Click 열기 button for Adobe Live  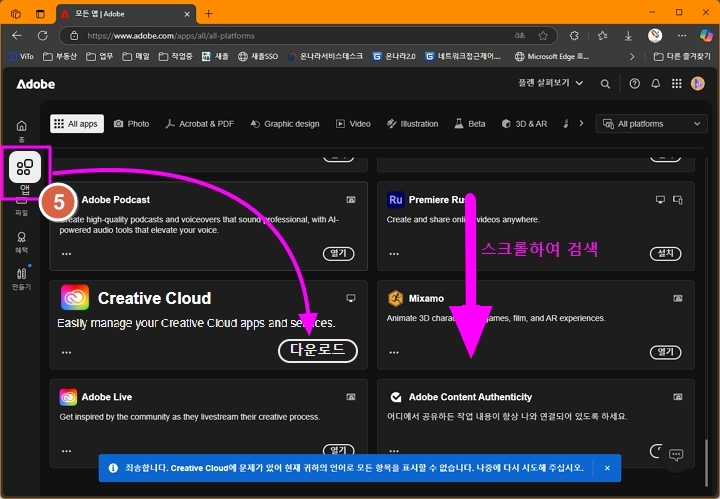338,449
